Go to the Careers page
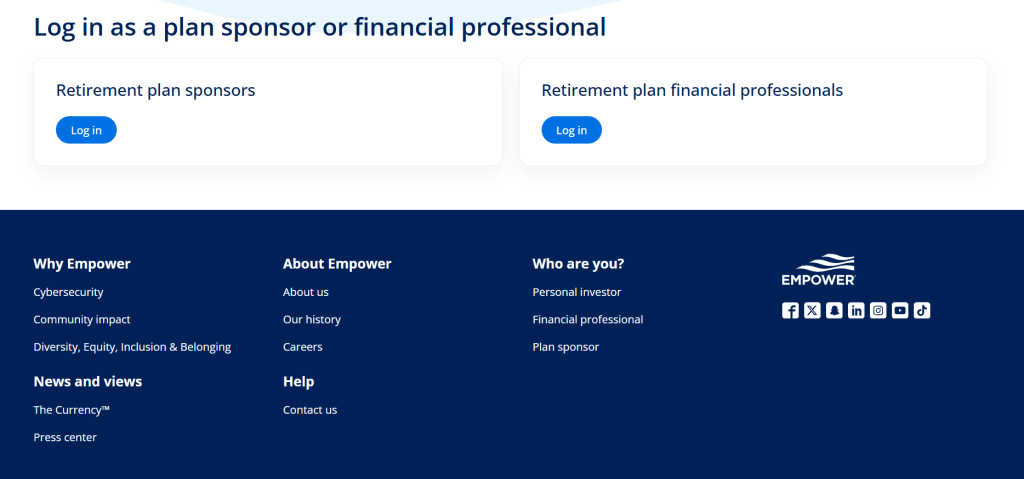 303,347
